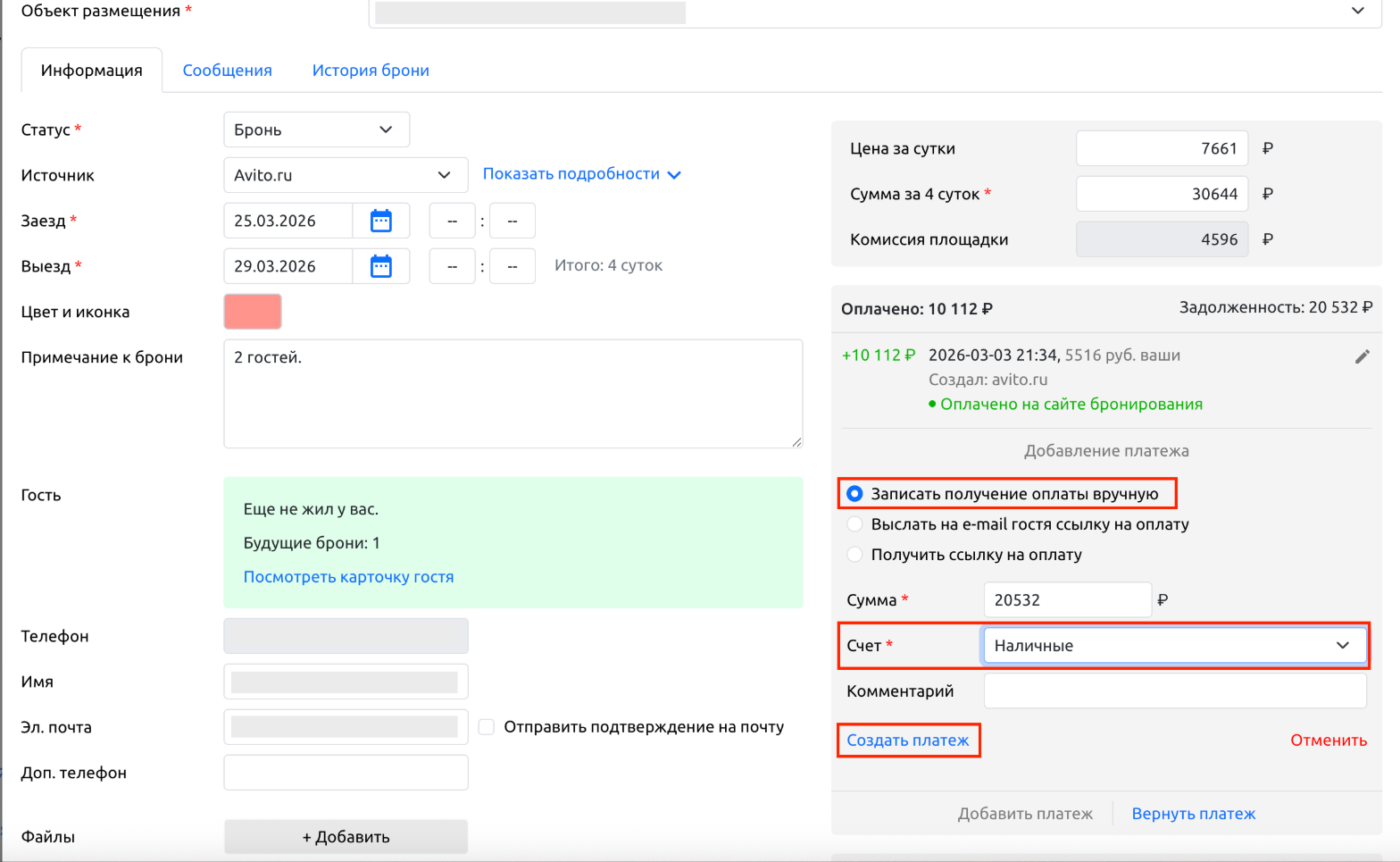This screenshot has width=1400, height=862.
Task: Click Создать платеж link
Action: (x=908, y=741)
